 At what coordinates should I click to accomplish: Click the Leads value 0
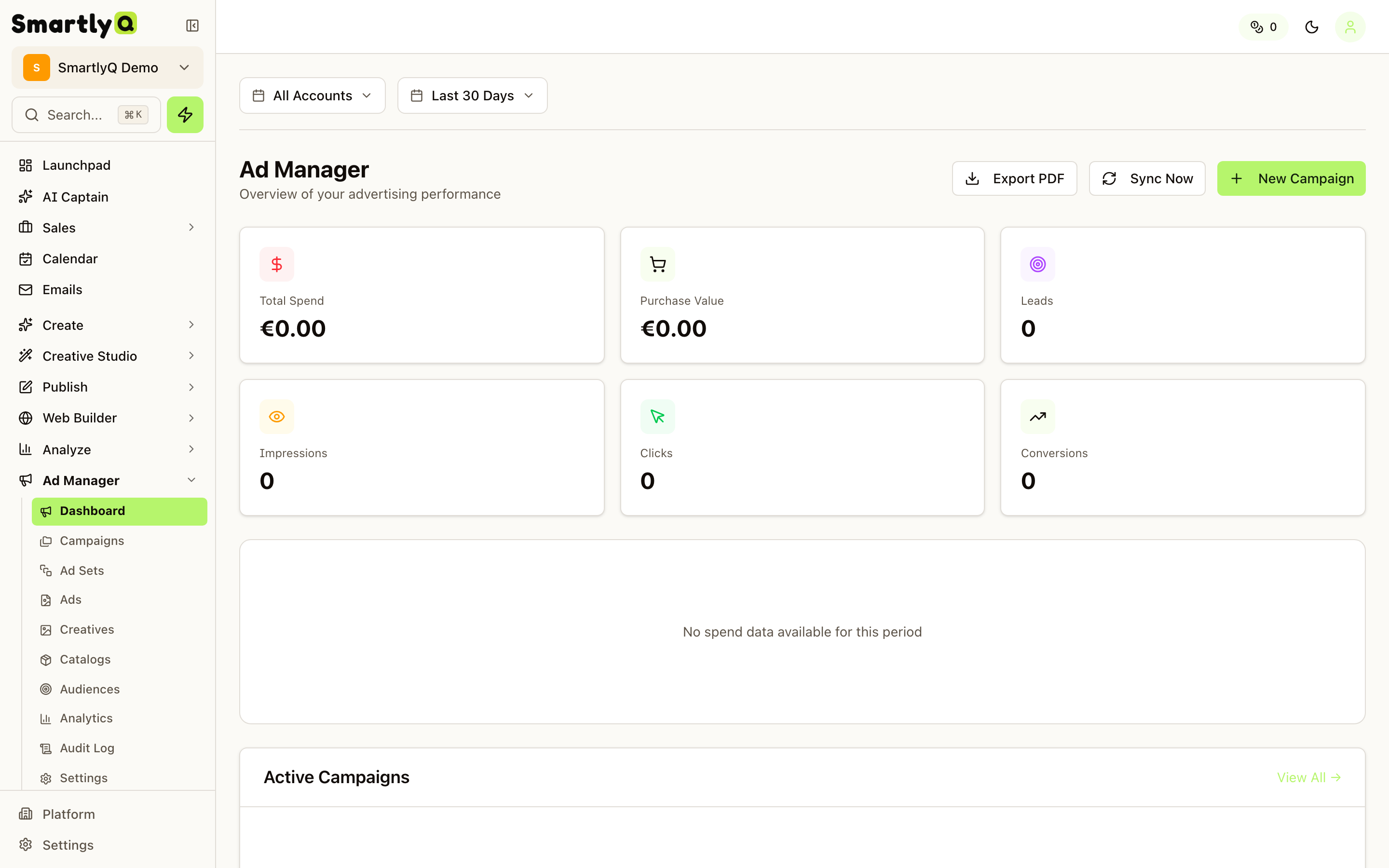(1028, 329)
